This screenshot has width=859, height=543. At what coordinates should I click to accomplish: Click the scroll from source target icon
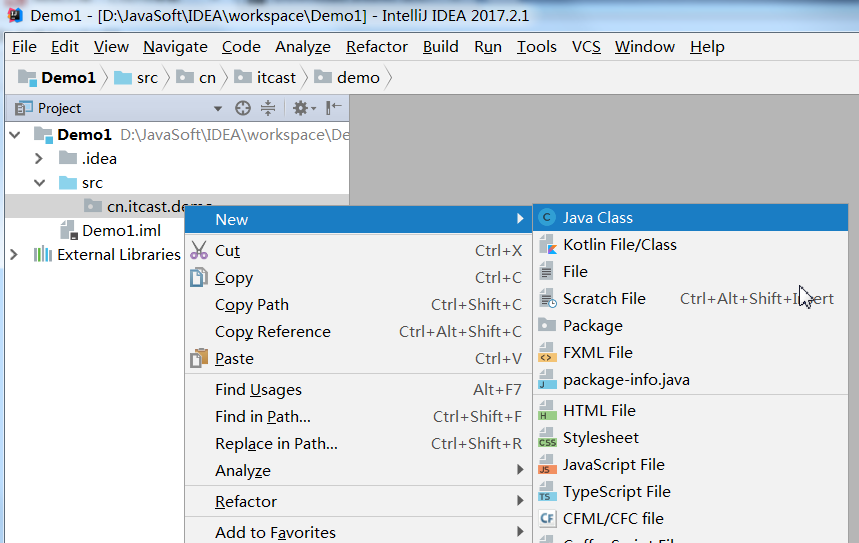[242, 108]
